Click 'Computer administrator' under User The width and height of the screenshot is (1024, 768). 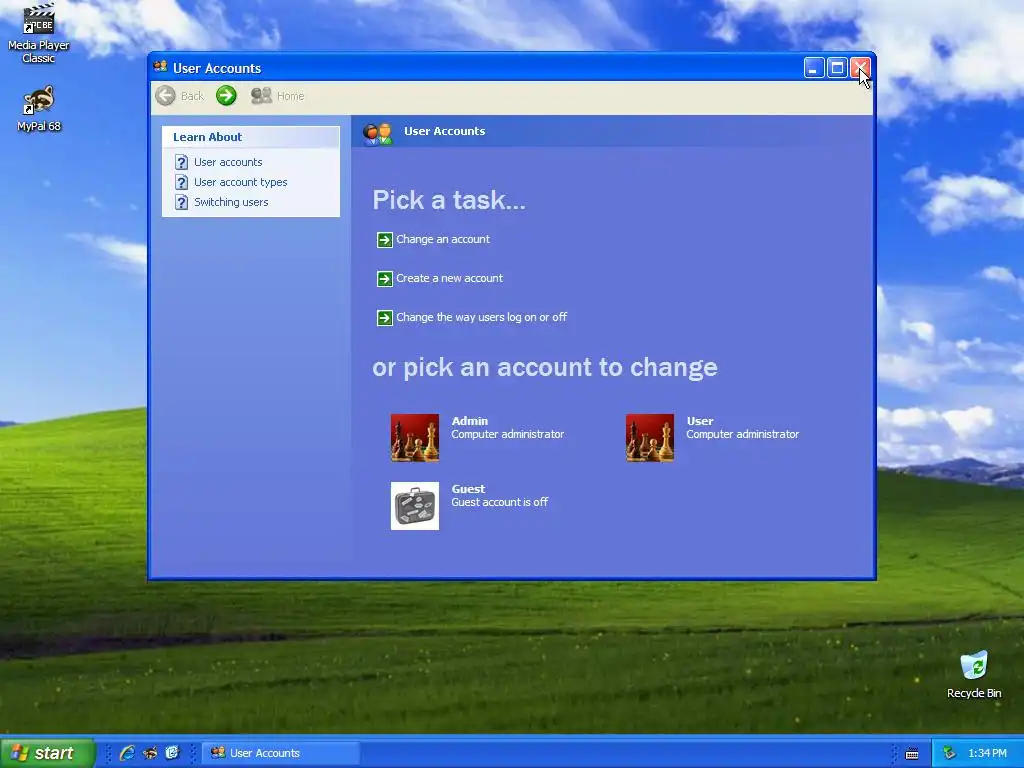pos(743,434)
